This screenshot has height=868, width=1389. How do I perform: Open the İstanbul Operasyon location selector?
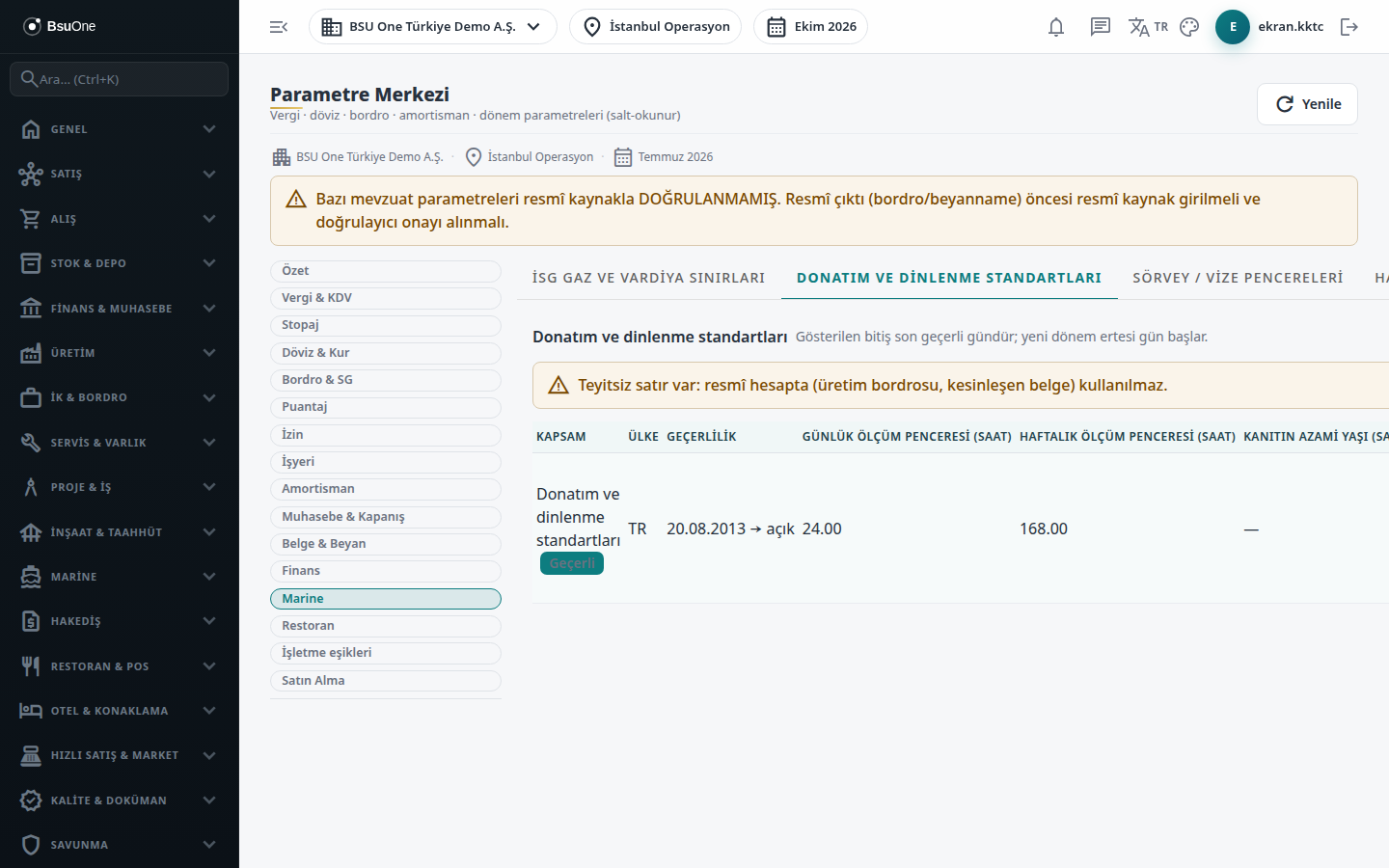(x=656, y=27)
